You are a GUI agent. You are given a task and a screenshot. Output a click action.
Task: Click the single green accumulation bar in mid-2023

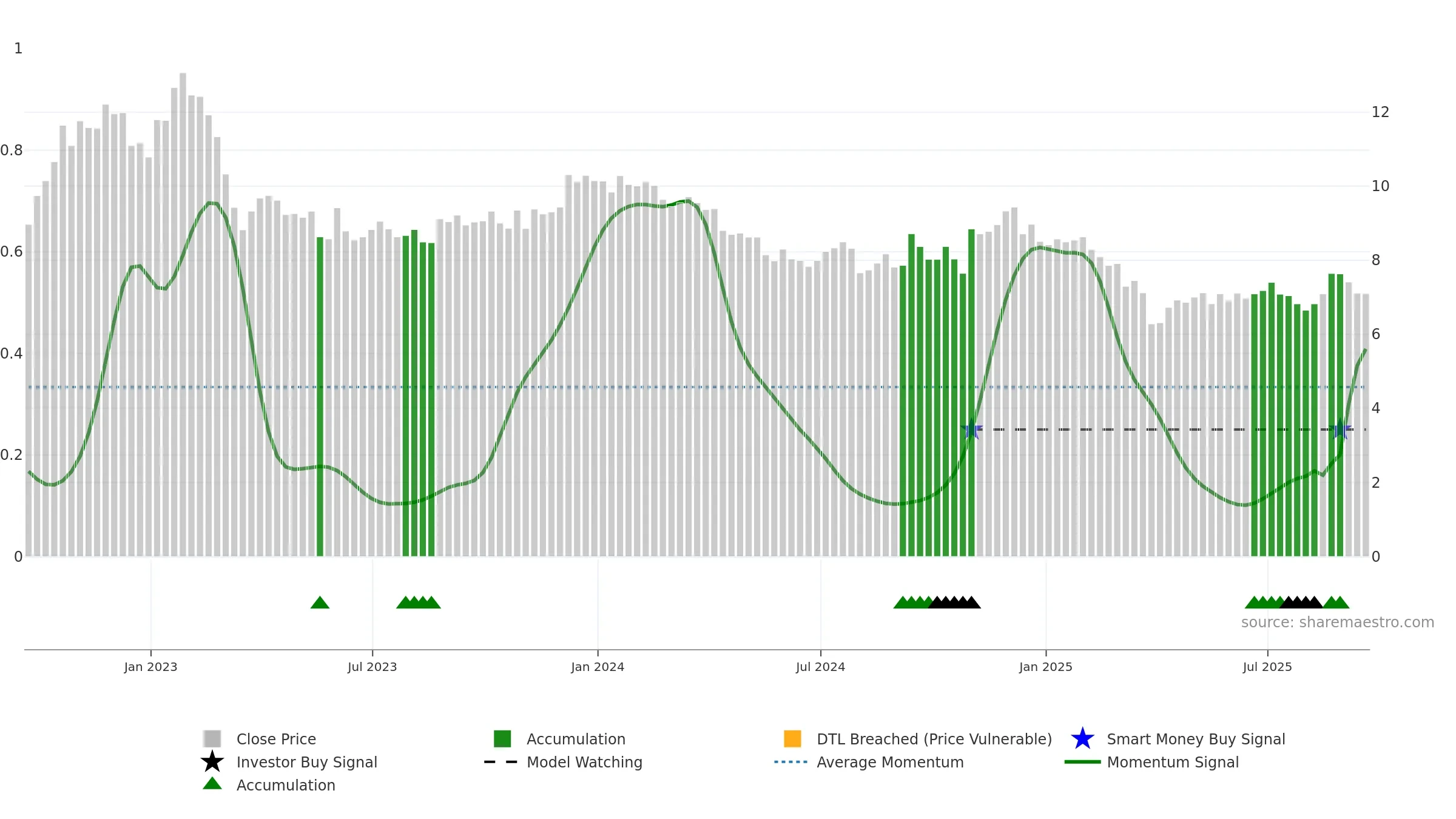coord(320,397)
